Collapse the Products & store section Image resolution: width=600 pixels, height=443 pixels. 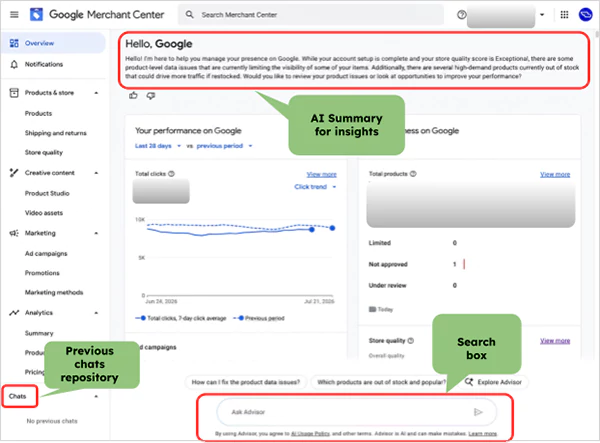pyautogui.click(x=96, y=93)
